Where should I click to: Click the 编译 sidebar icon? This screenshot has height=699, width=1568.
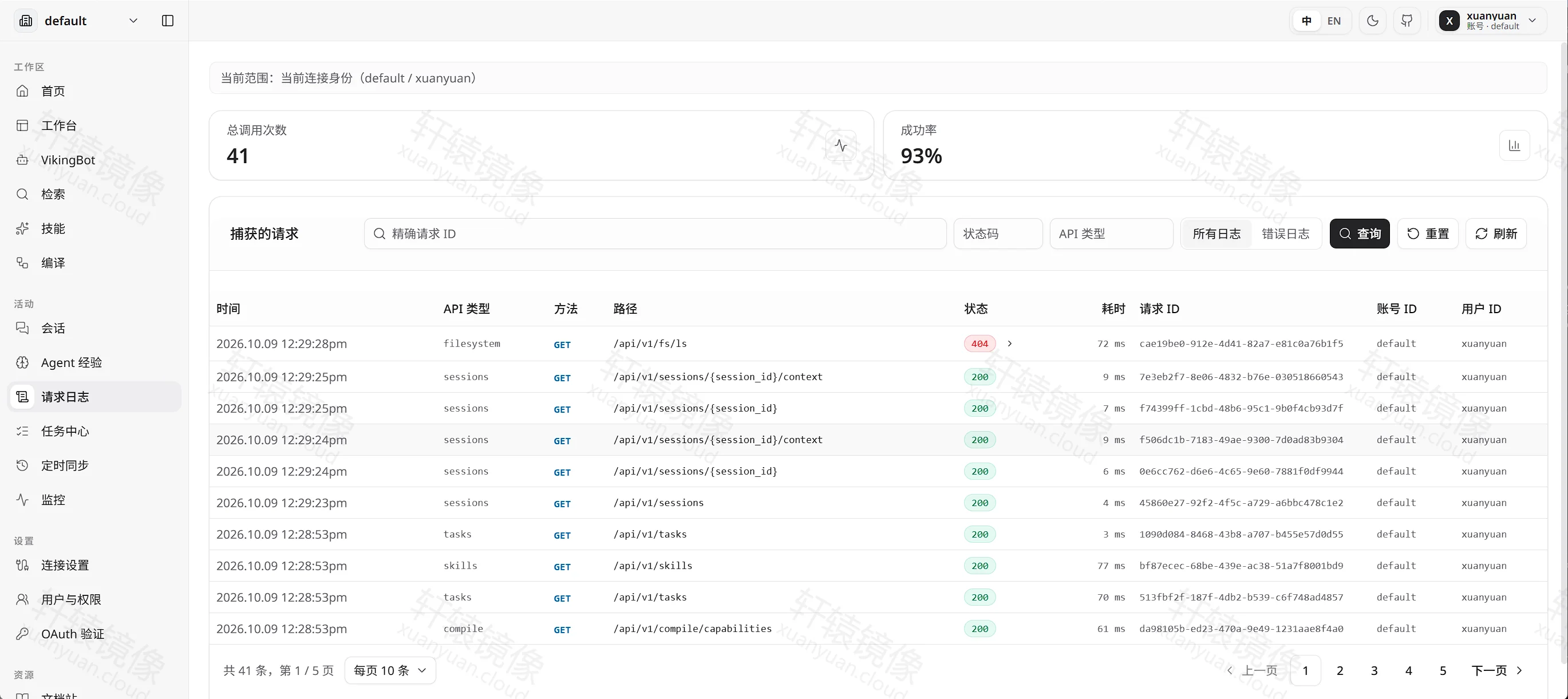22,263
